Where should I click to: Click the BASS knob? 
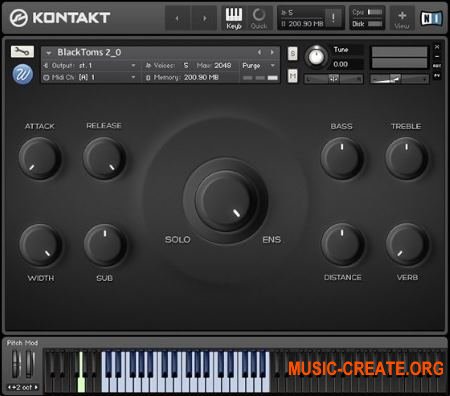coord(342,159)
